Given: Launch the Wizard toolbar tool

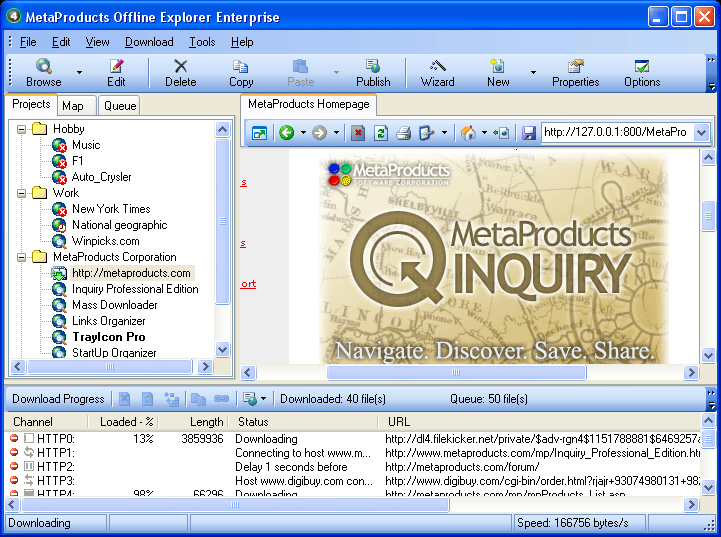Looking at the screenshot, I should coord(437,73).
